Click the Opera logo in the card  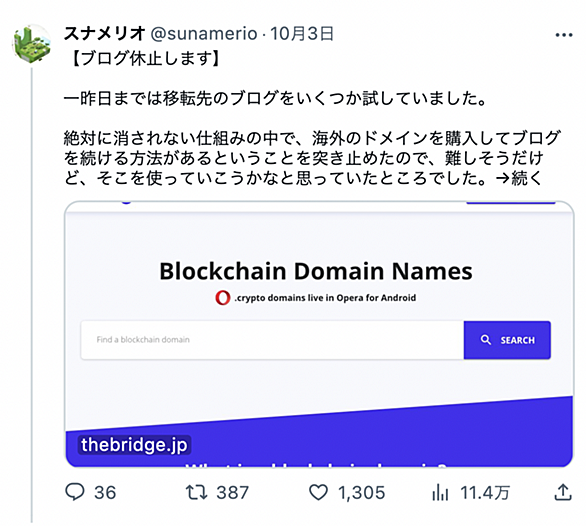click(222, 298)
